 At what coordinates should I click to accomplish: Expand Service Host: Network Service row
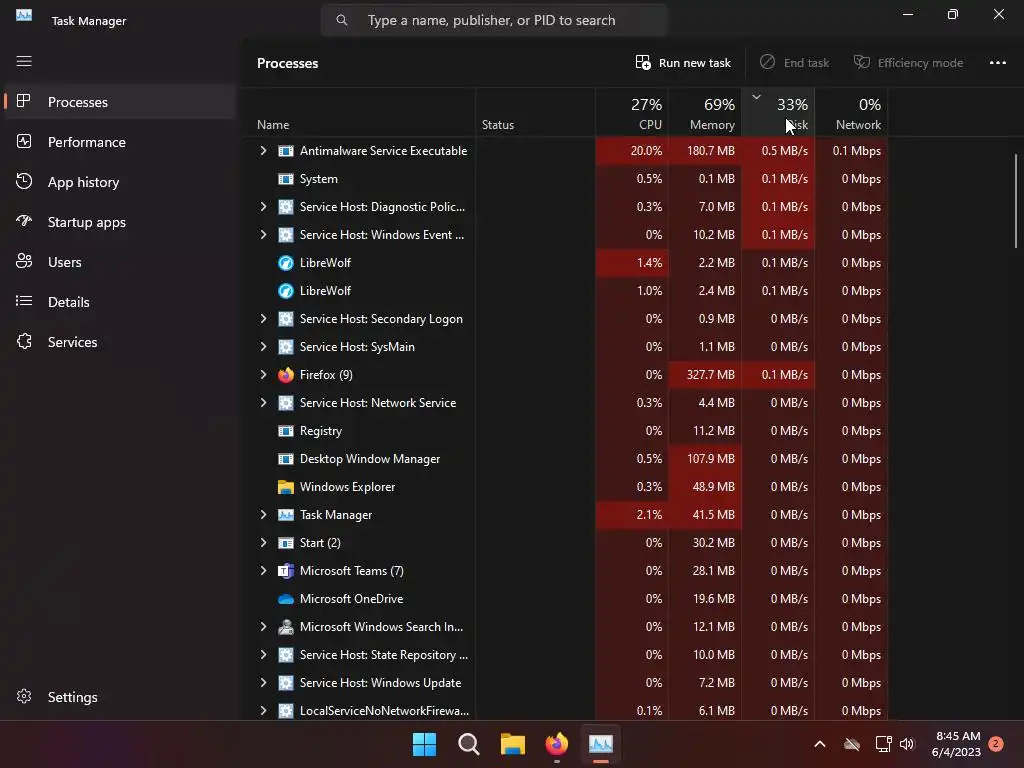[x=263, y=403]
